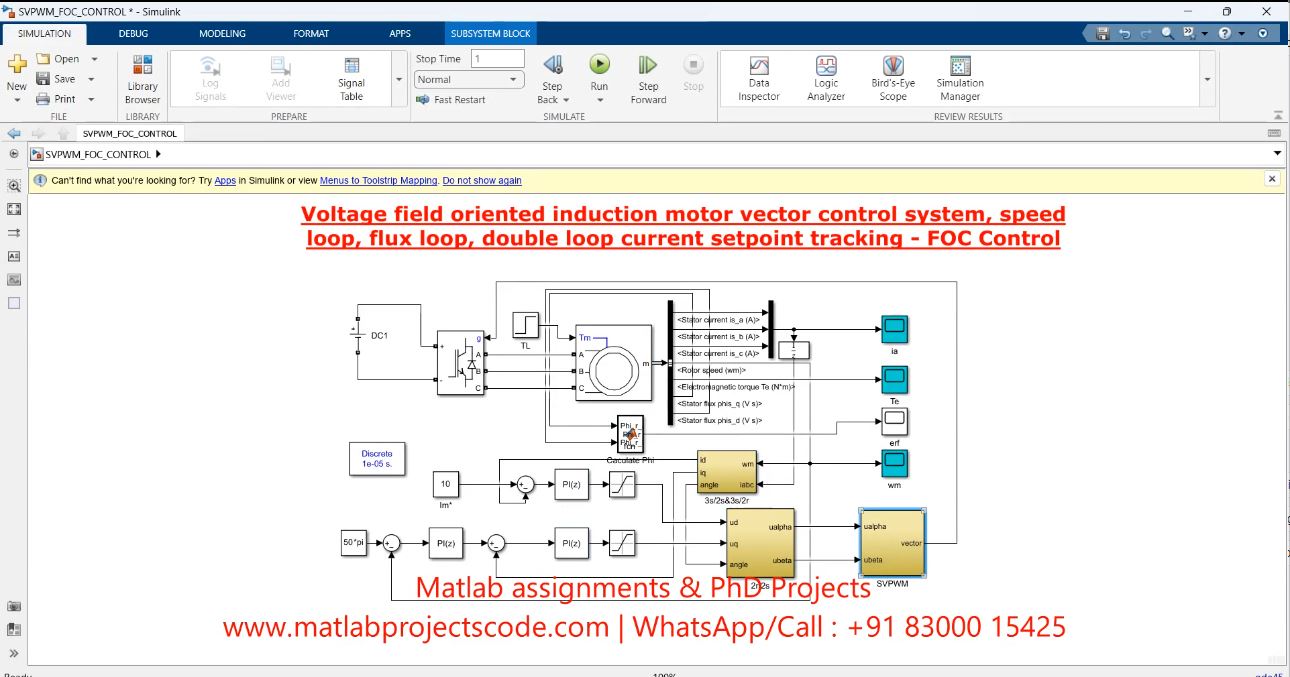Switch to the DEBUG tab
The height and width of the screenshot is (677, 1290).
(x=133, y=33)
